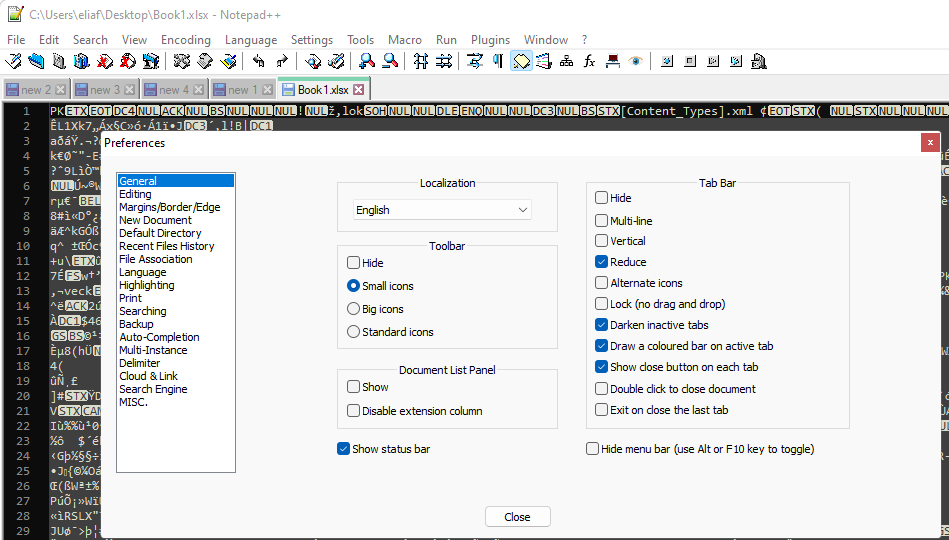Select Auto-Completion category
Viewport: 949px width, 540px height.
(x=159, y=337)
